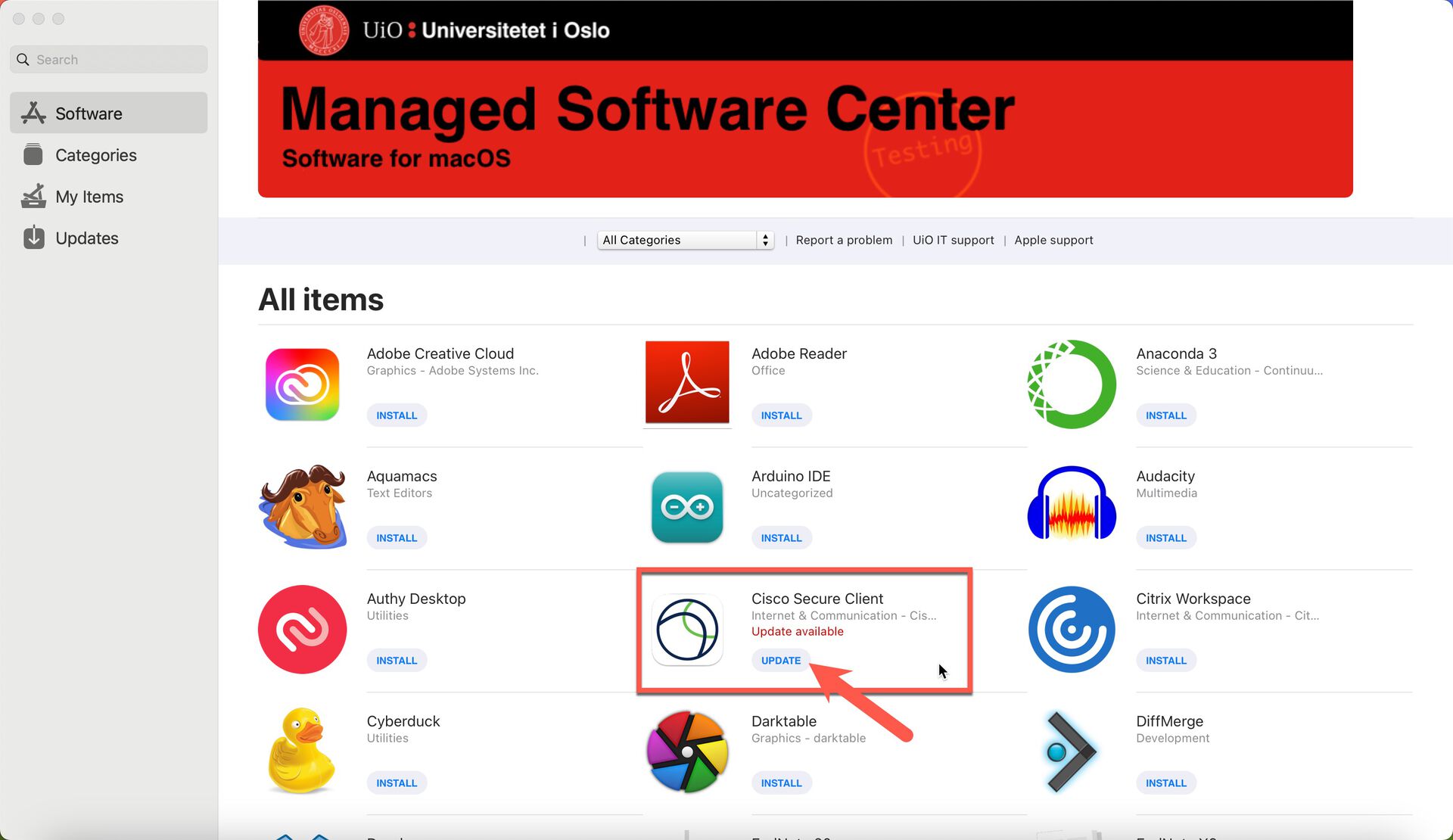
Task: Open the Categories section in sidebar
Action: pos(108,155)
